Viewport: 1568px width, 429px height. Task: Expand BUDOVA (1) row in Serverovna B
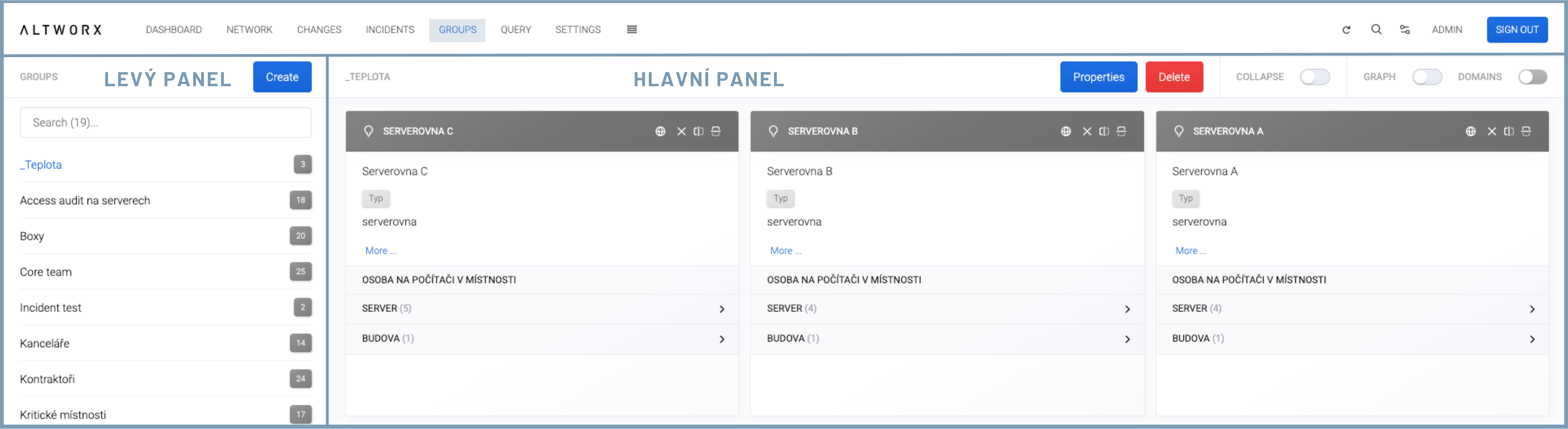pyautogui.click(x=1127, y=339)
